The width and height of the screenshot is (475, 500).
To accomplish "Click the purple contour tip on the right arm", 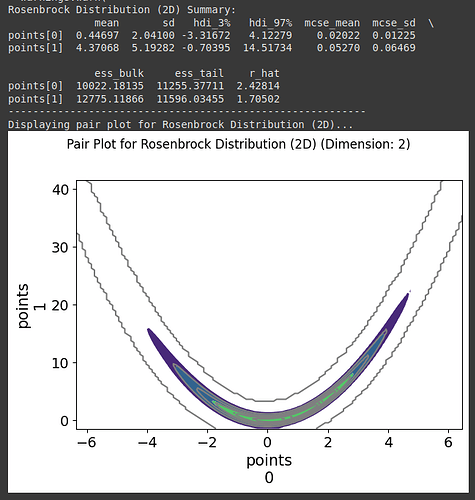I will pos(406,297).
